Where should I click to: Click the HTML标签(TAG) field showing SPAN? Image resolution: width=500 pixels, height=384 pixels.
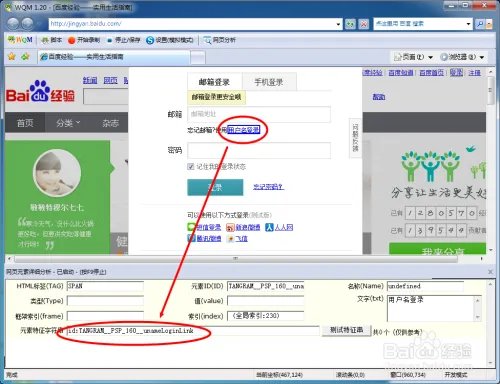pyautogui.click(x=105, y=286)
